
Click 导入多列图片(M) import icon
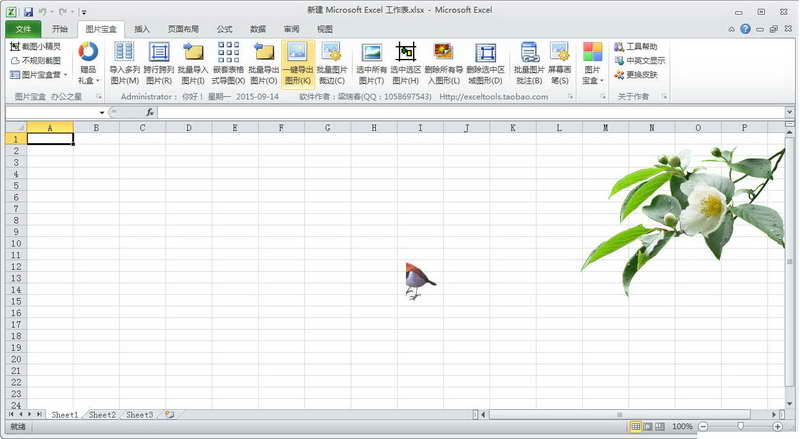pyautogui.click(x=124, y=64)
